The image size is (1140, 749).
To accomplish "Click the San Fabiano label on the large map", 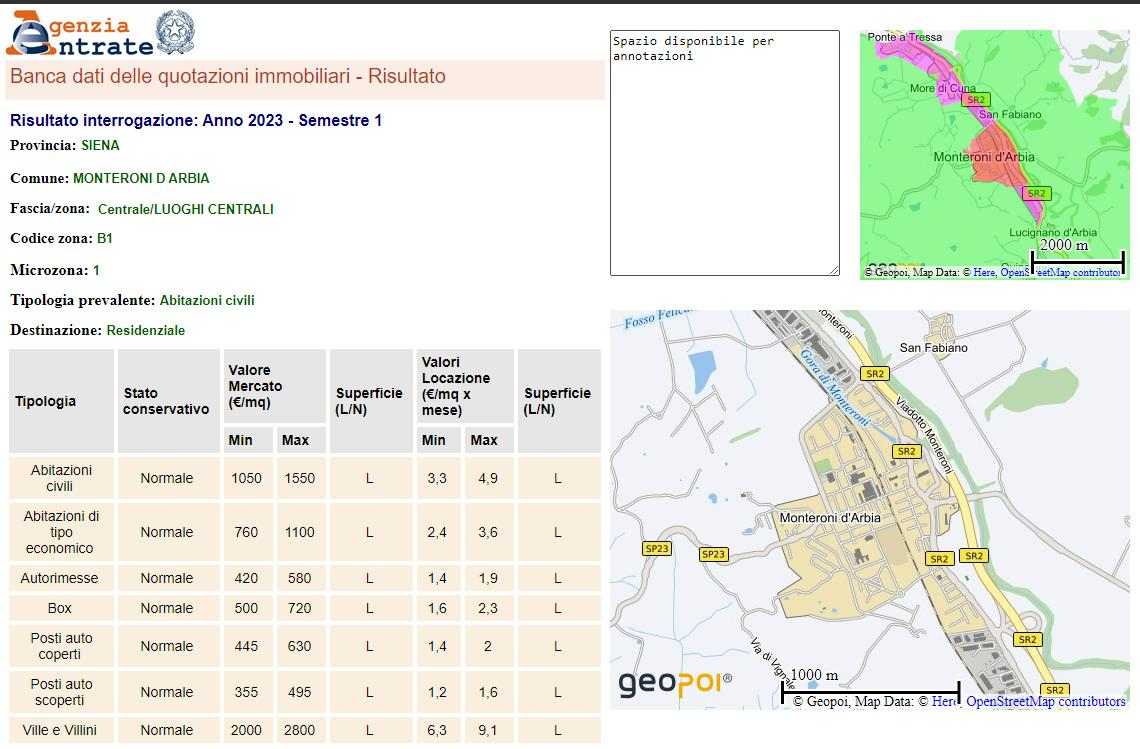I will (933, 348).
